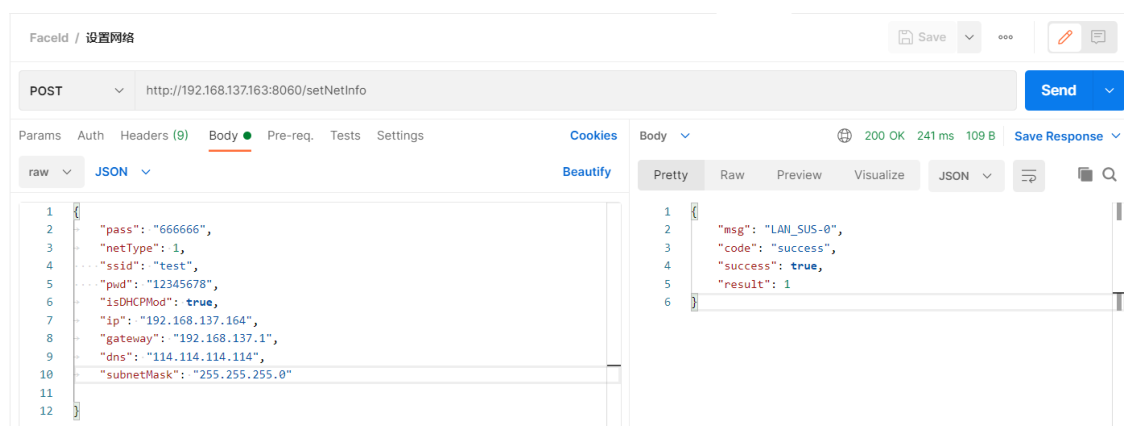This screenshot has width=1145, height=426.
Task: Change the request body JSON format dropdown
Action: tap(123, 172)
